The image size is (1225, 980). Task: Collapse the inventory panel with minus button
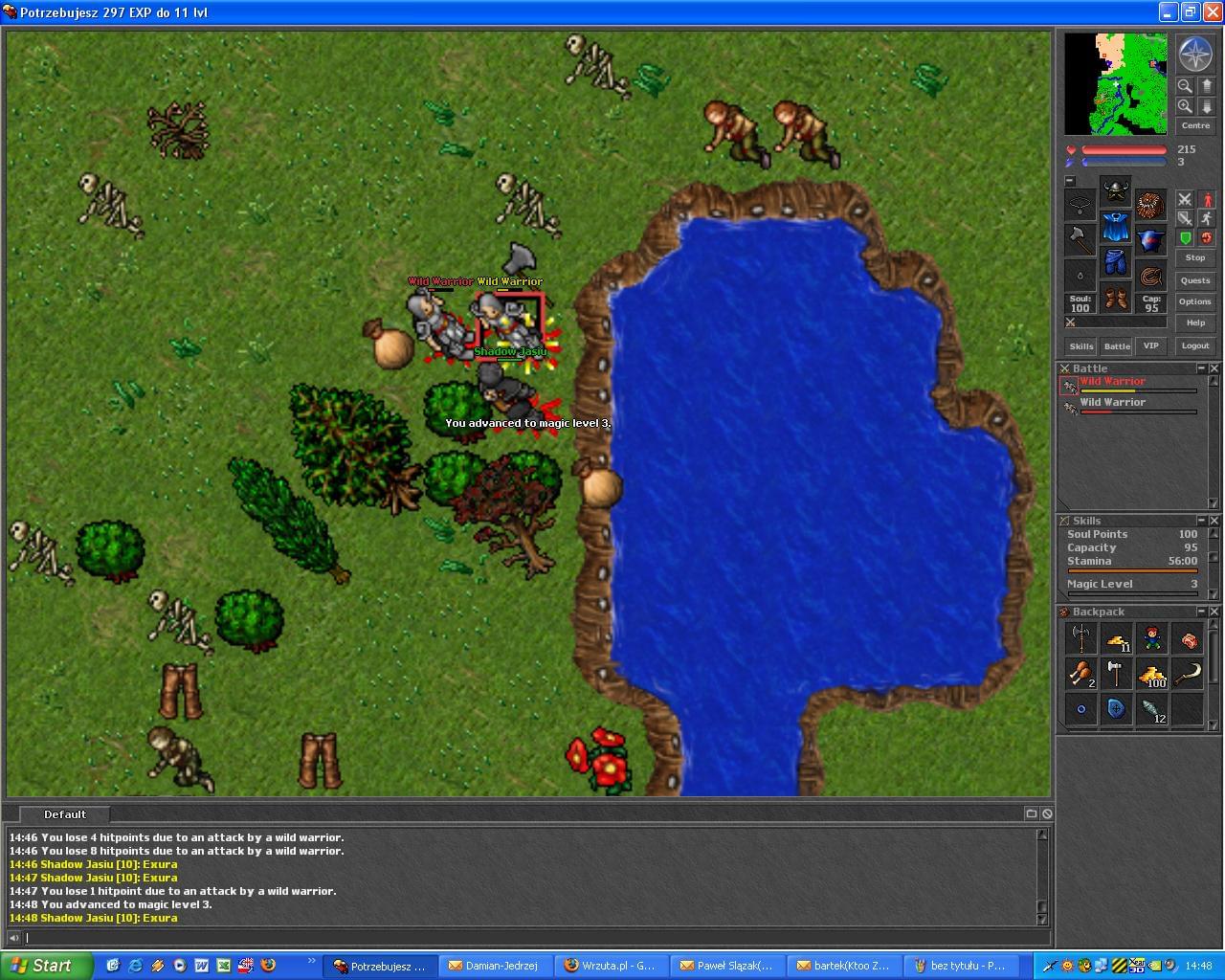click(x=1070, y=181)
